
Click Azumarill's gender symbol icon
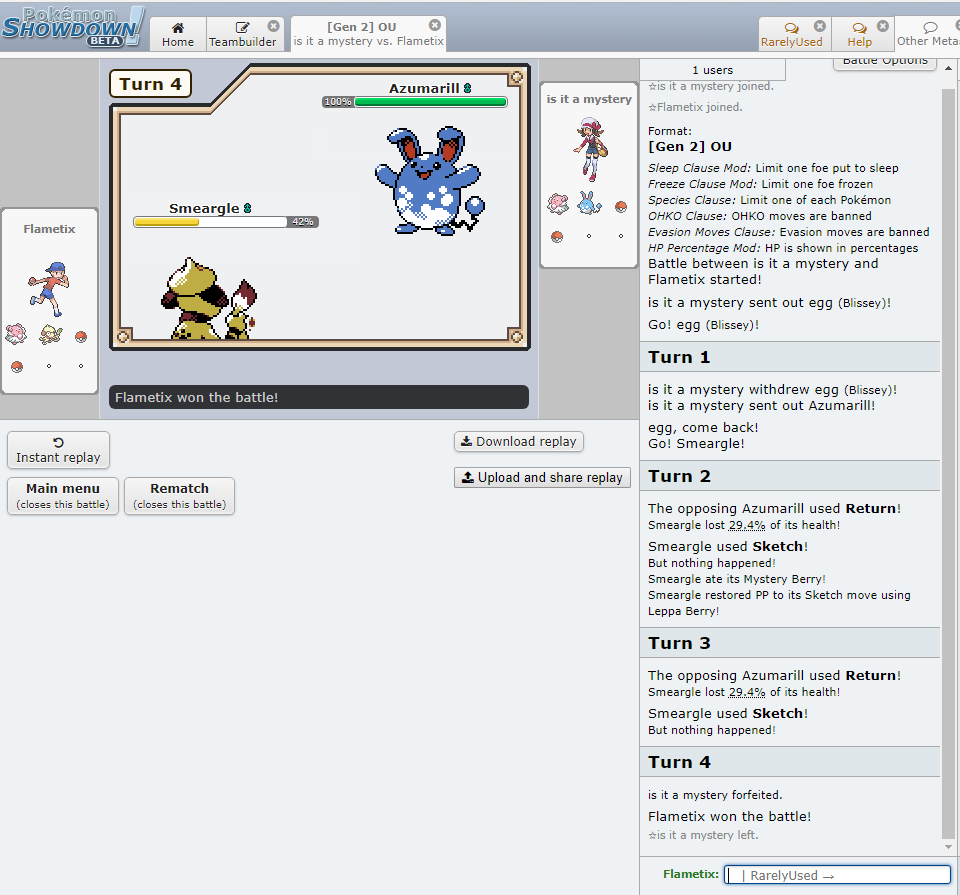pos(468,88)
